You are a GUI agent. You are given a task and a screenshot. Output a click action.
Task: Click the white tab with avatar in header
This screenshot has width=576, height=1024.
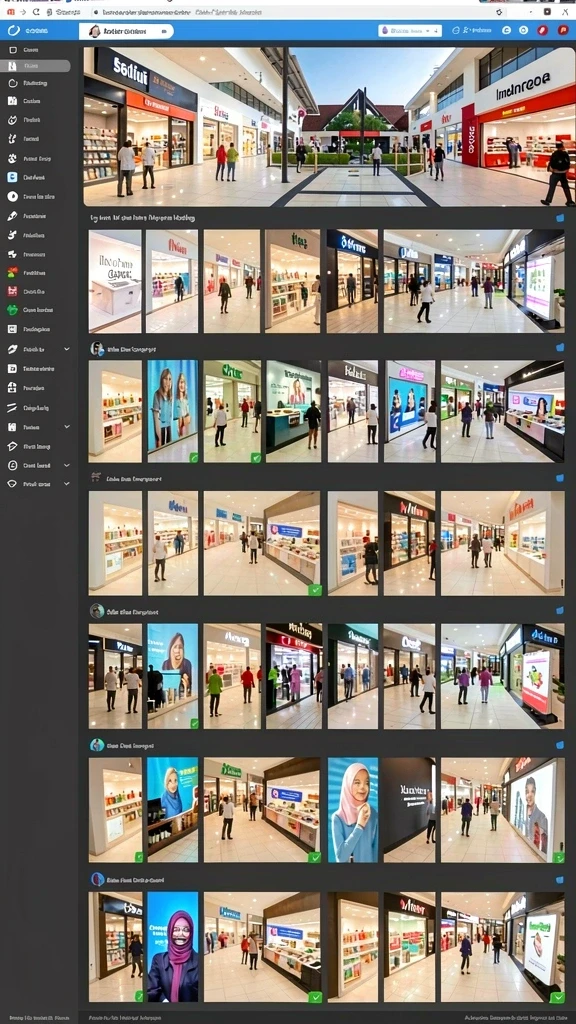click(126, 31)
